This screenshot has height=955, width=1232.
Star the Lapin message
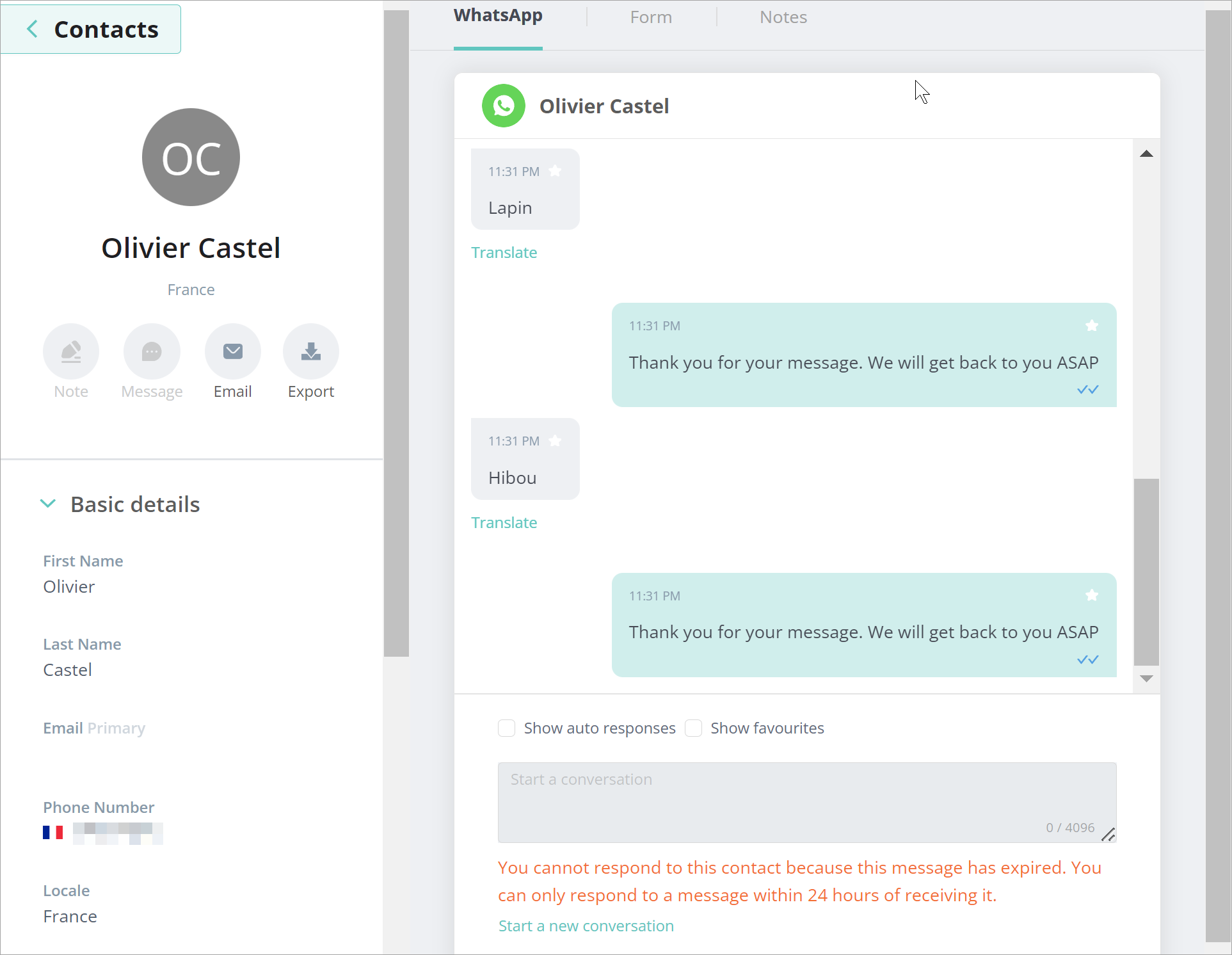[x=556, y=171]
